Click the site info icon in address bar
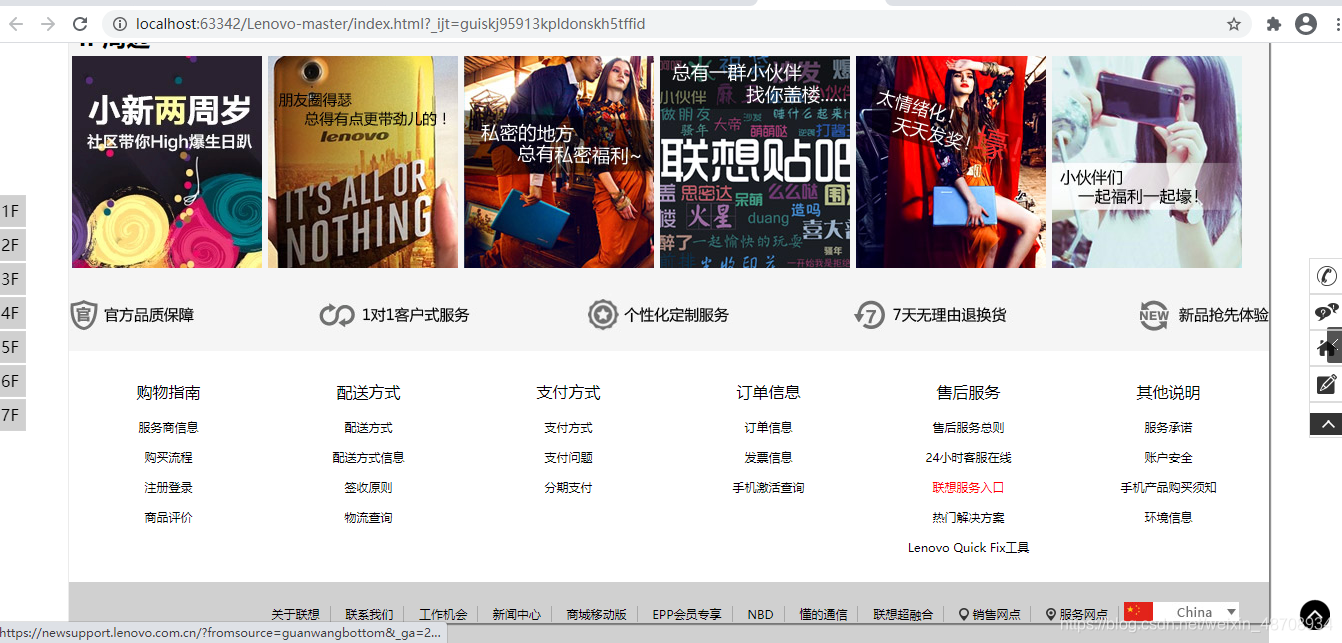The width and height of the screenshot is (1342, 643). [120, 24]
